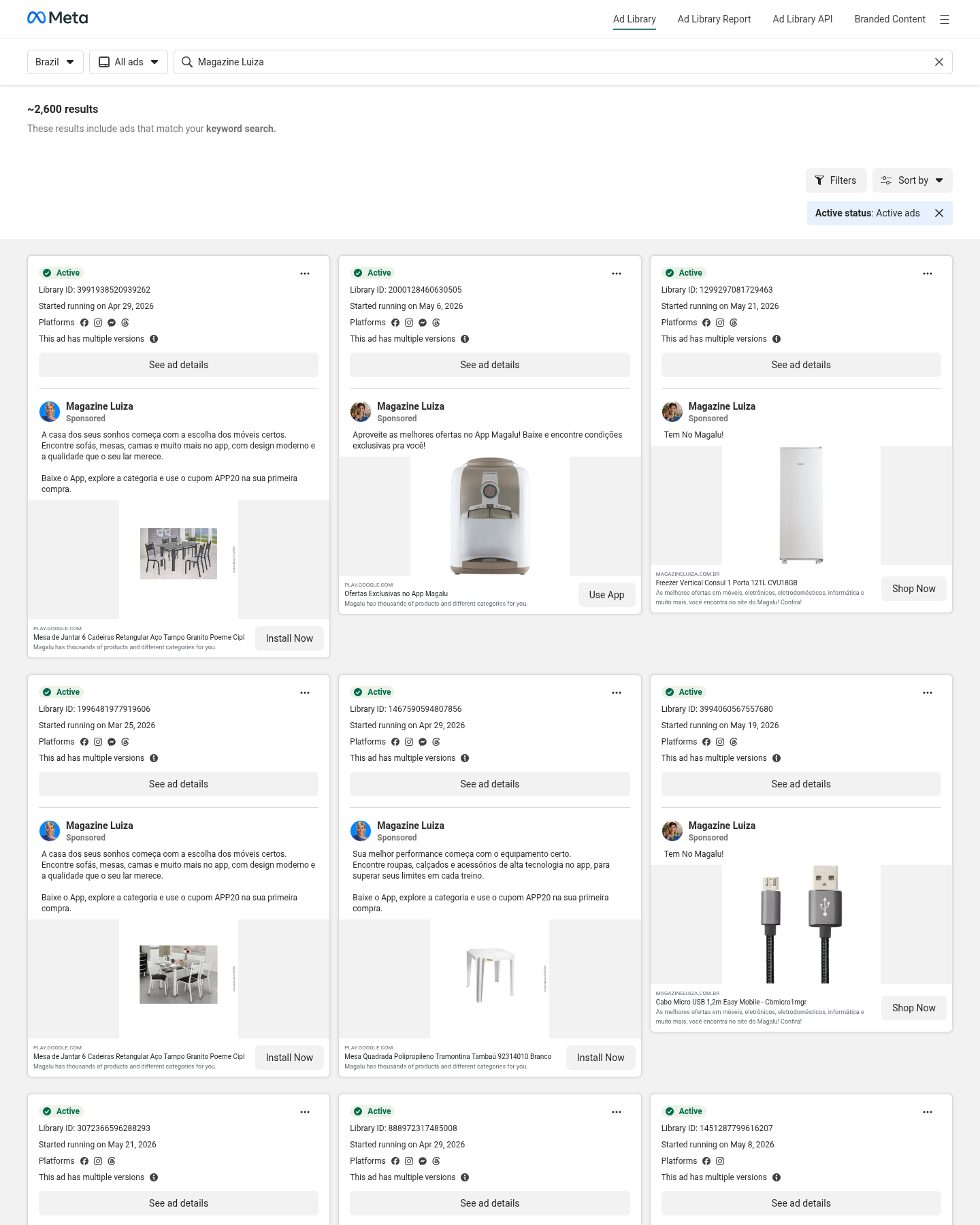Switch to Ad Library Report tab
Image resolution: width=980 pixels, height=1225 pixels.
click(x=714, y=19)
